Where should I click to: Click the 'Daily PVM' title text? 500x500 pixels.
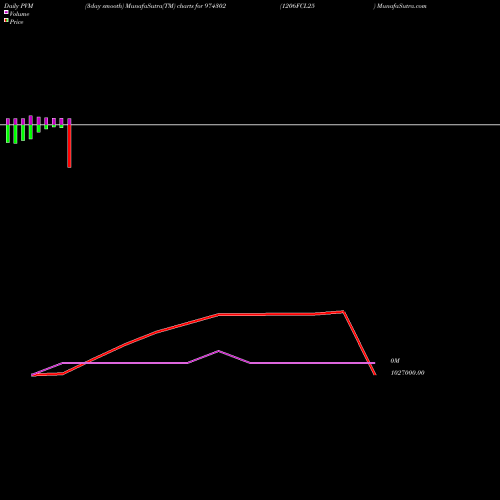point(19,6)
